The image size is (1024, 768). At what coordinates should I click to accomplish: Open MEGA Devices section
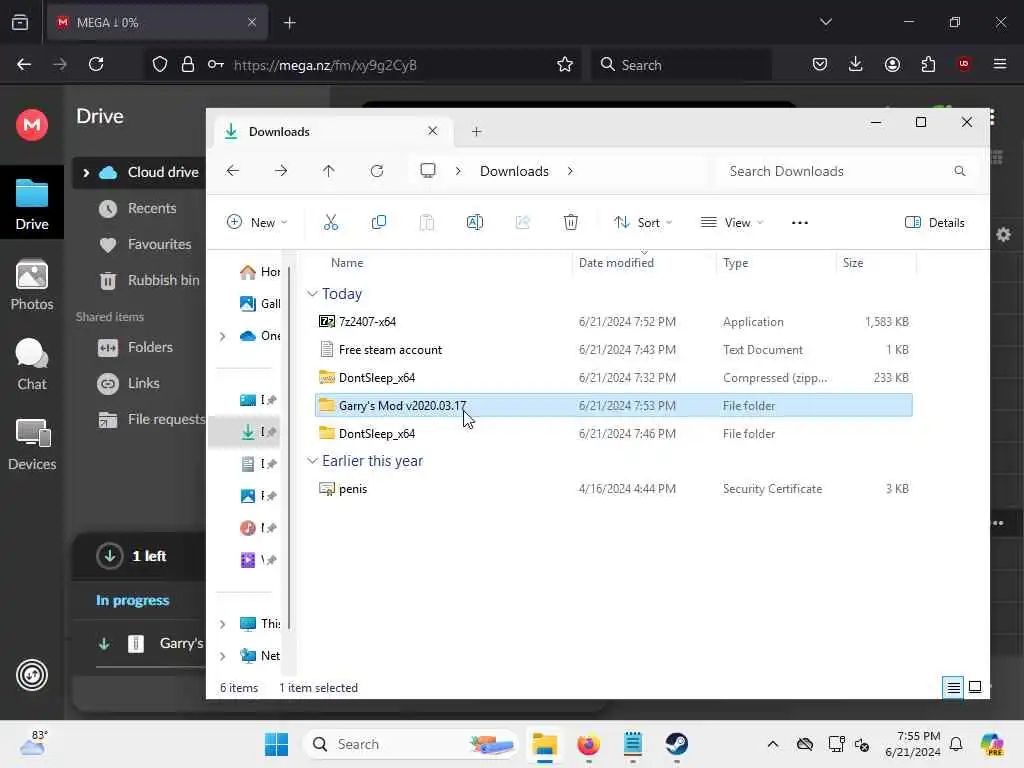(x=32, y=445)
